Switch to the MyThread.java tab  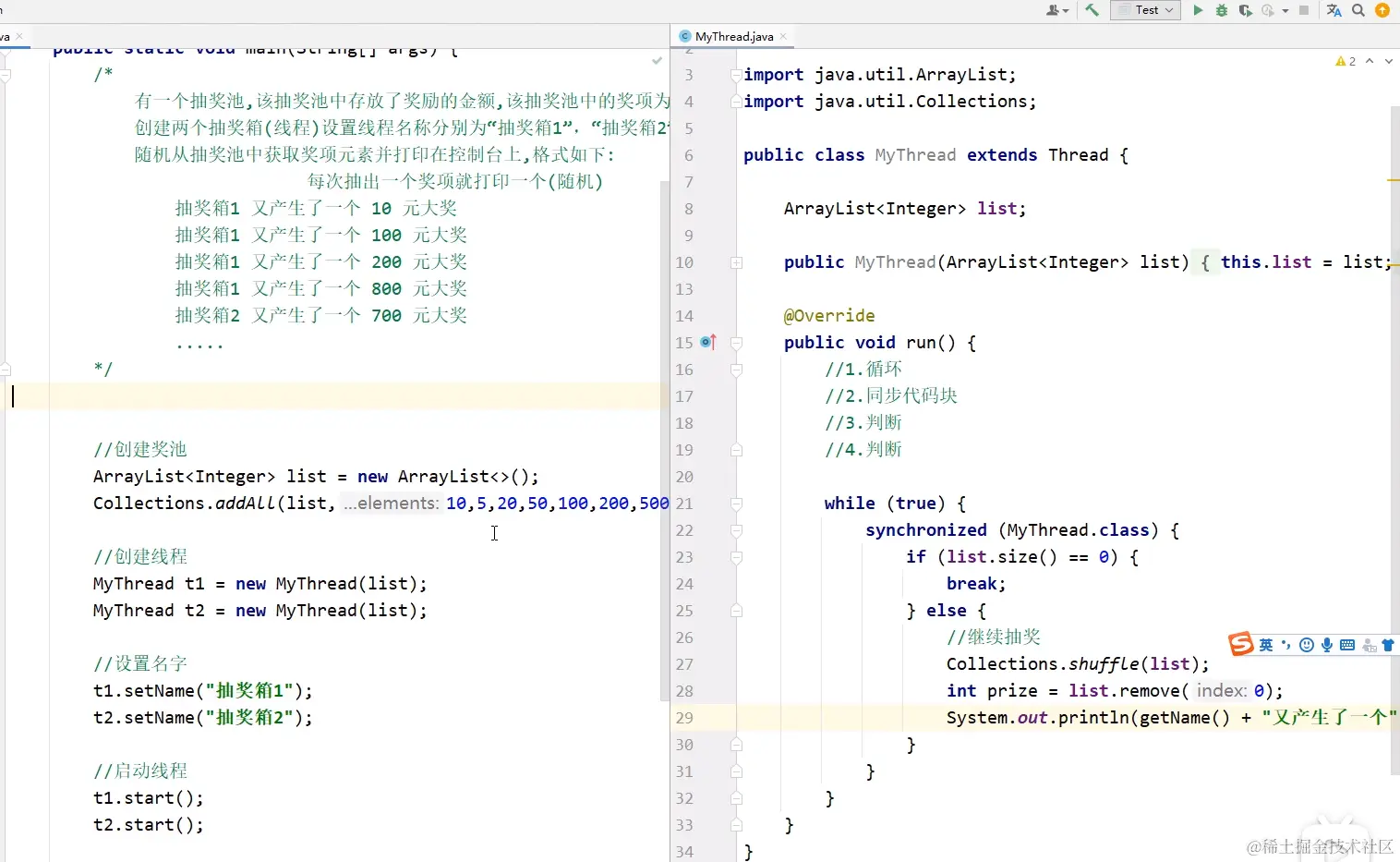734,37
